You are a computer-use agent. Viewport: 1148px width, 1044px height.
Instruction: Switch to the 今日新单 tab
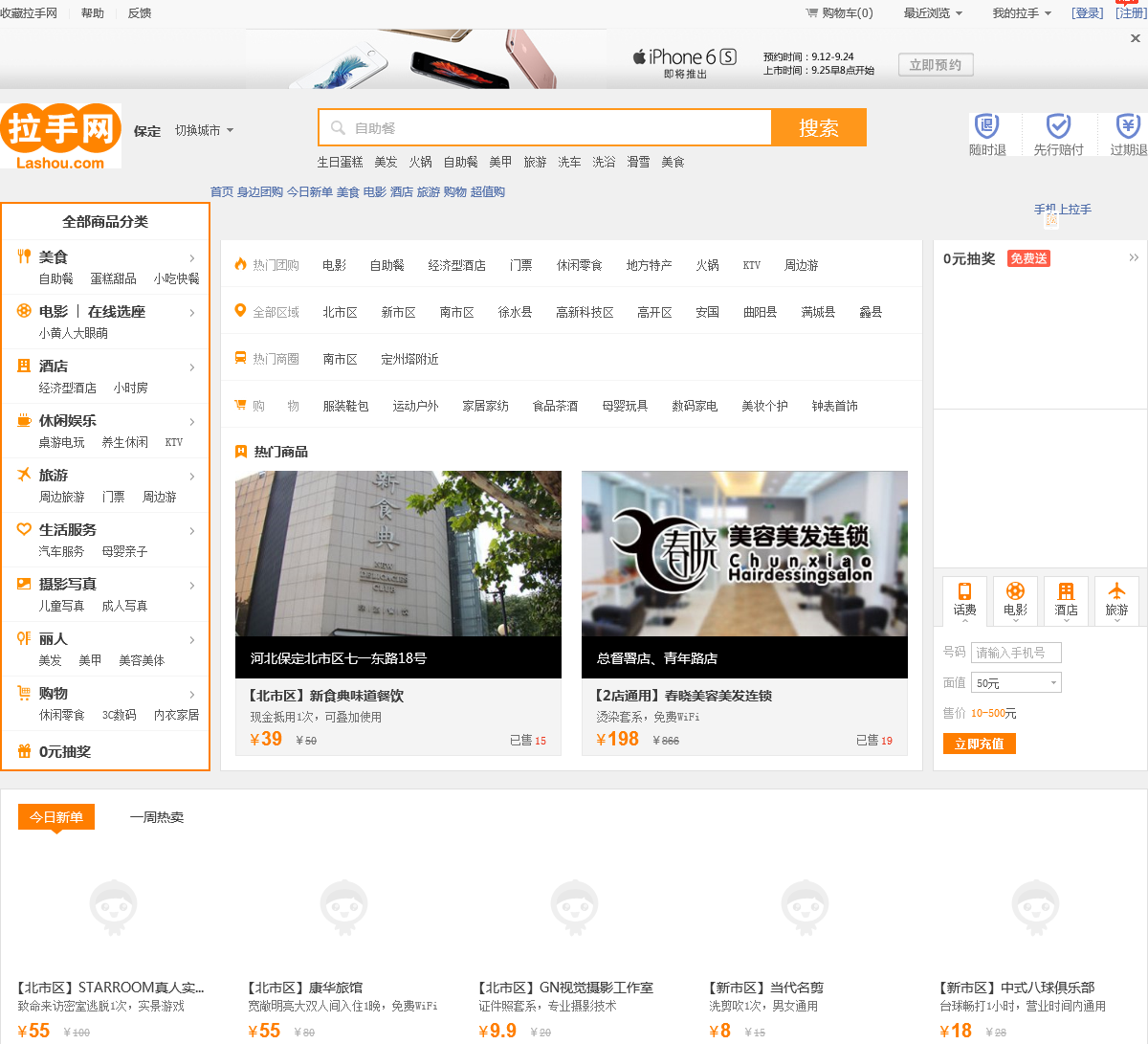coord(56,817)
